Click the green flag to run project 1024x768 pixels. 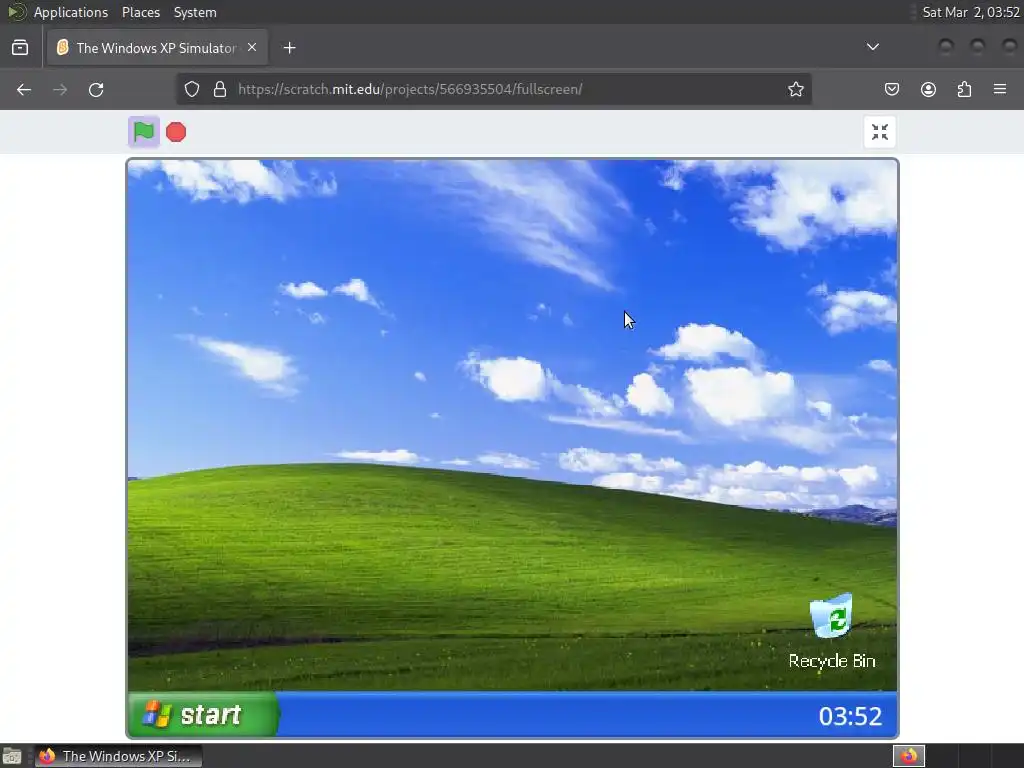click(144, 132)
